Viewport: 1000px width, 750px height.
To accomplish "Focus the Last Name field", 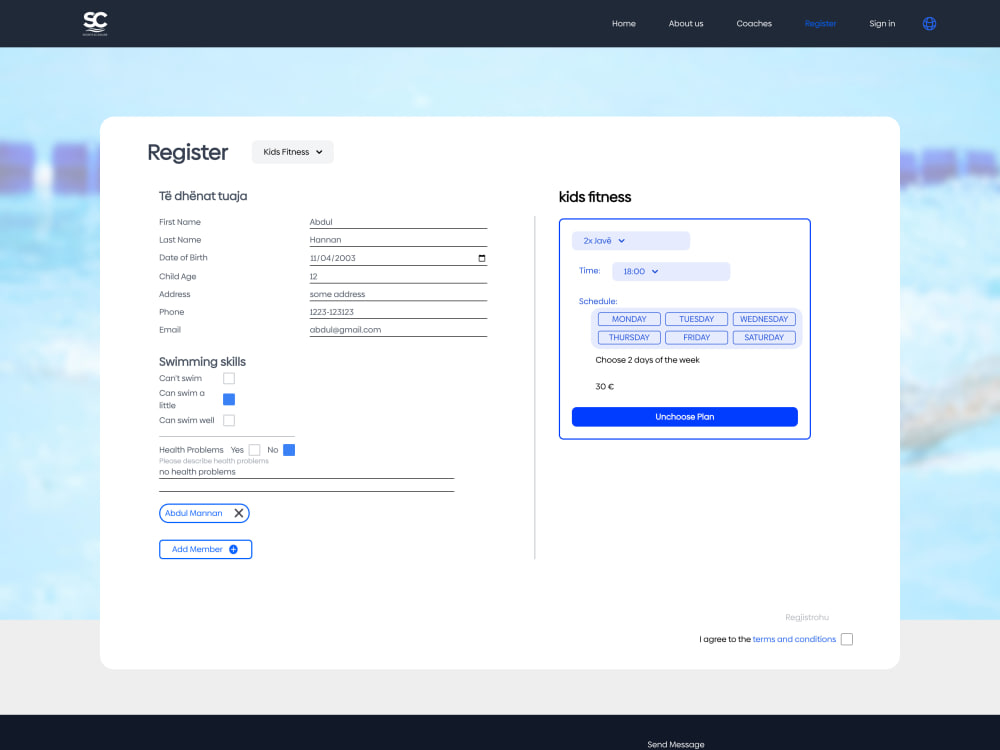I will 398,240.
